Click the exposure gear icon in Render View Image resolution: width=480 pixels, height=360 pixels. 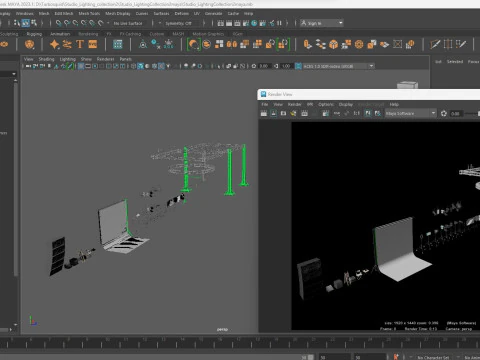click(x=444, y=113)
